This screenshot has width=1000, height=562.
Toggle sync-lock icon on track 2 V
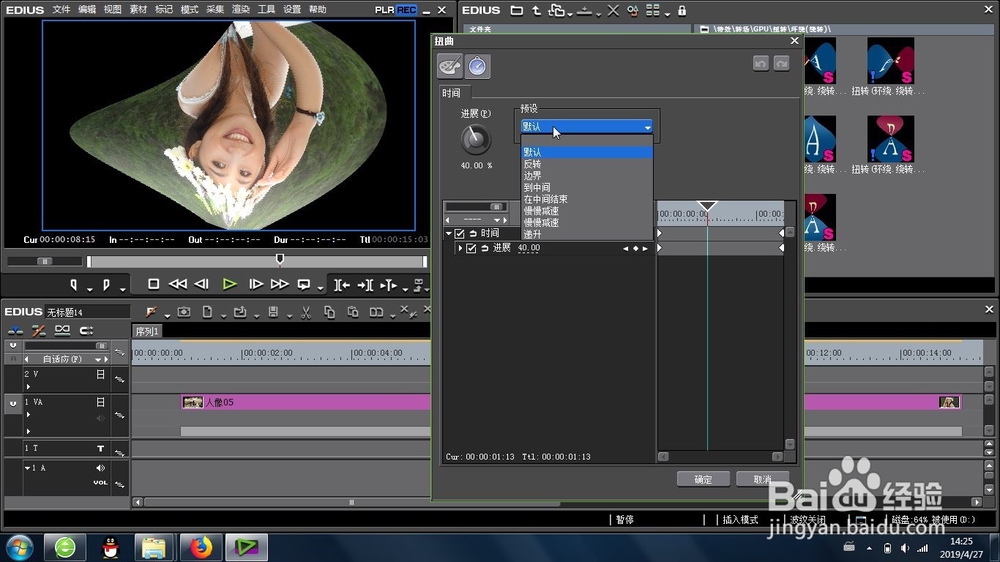[x=119, y=379]
